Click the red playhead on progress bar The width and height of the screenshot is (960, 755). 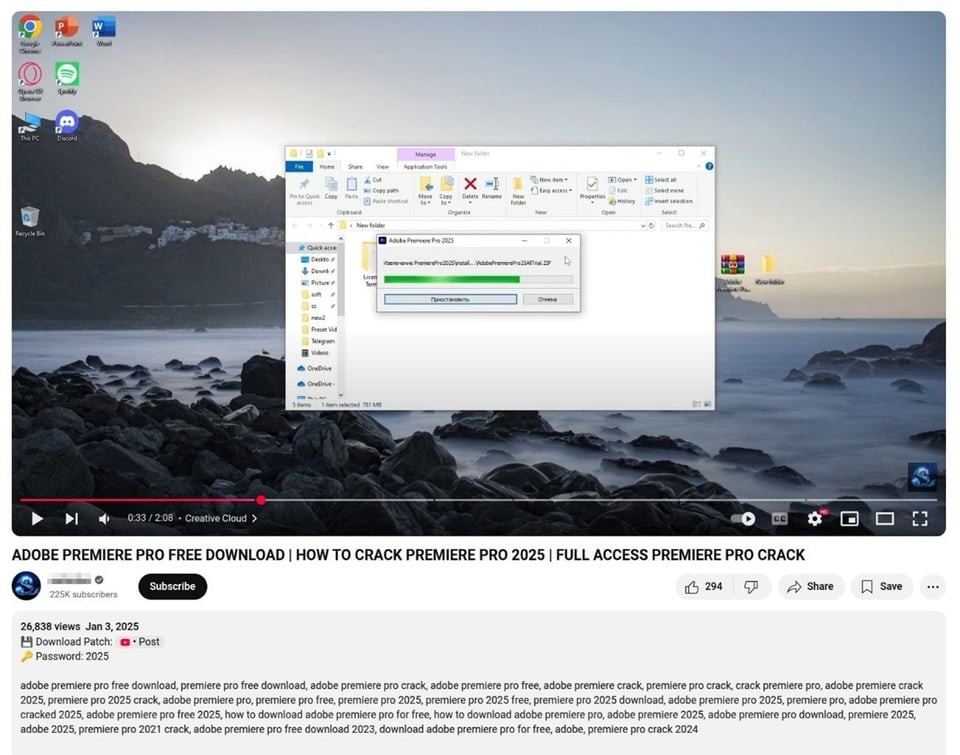point(261,500)
